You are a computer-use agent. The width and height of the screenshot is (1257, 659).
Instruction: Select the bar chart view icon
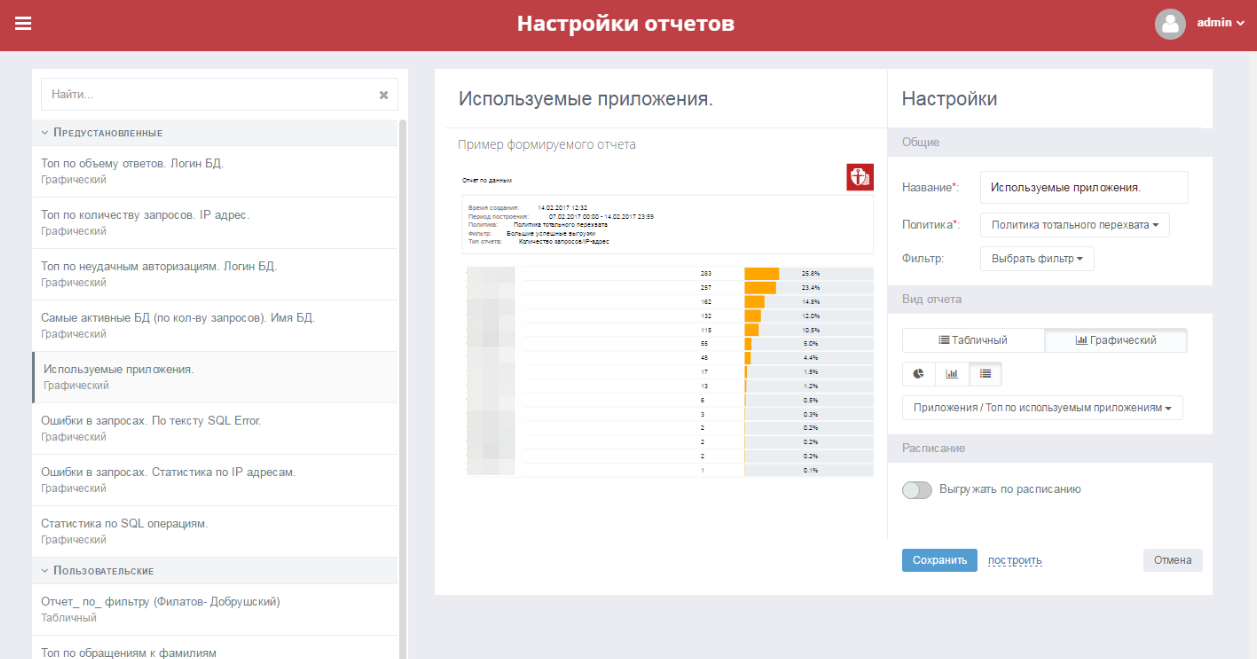tap(952, 374)
